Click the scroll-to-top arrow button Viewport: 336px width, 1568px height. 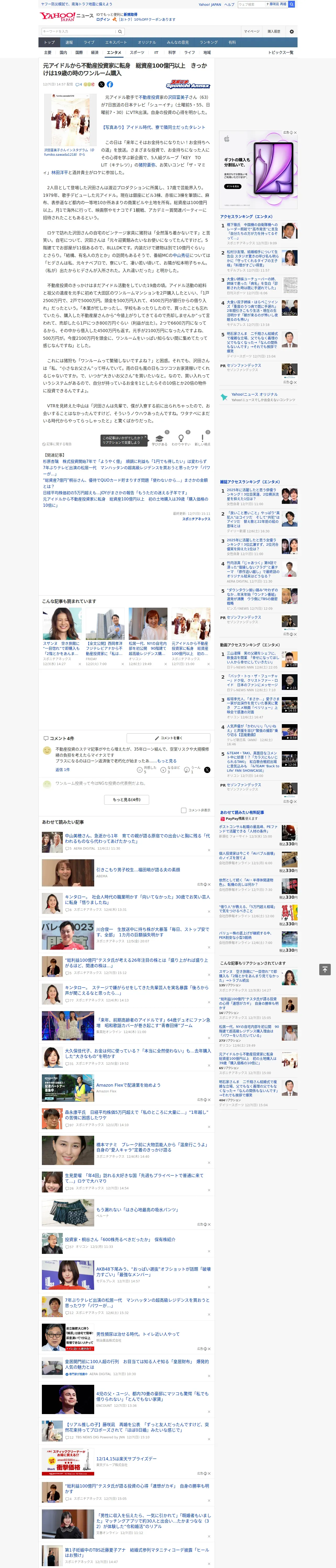click(x=325, y=969)
